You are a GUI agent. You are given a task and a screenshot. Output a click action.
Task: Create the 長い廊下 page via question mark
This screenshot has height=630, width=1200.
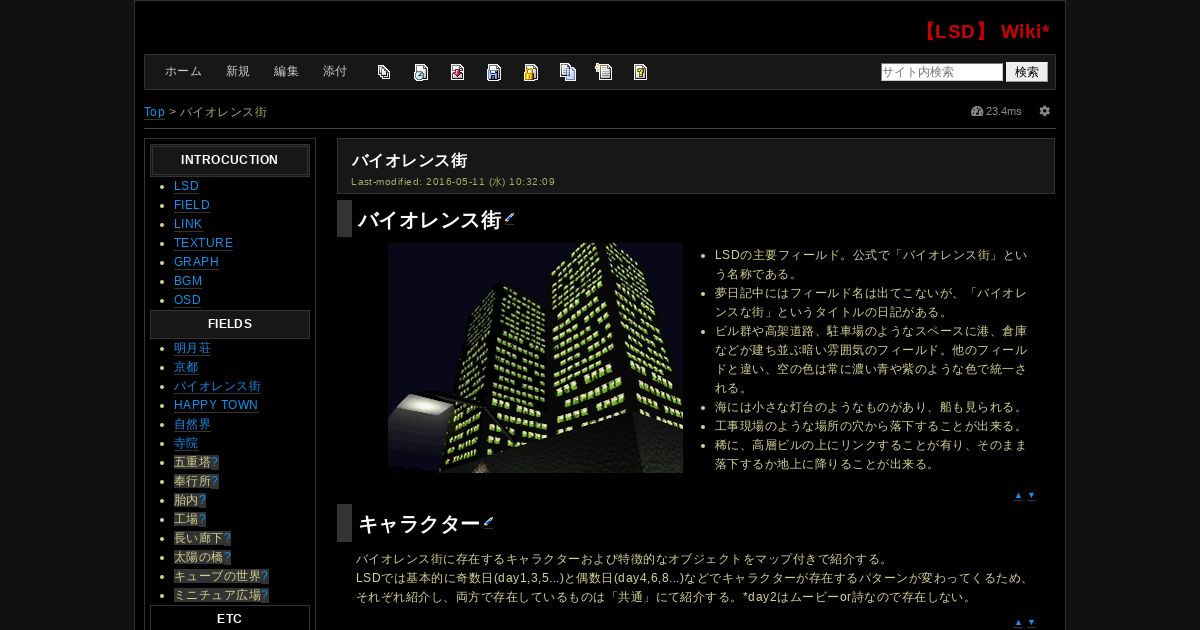point(227,538)
